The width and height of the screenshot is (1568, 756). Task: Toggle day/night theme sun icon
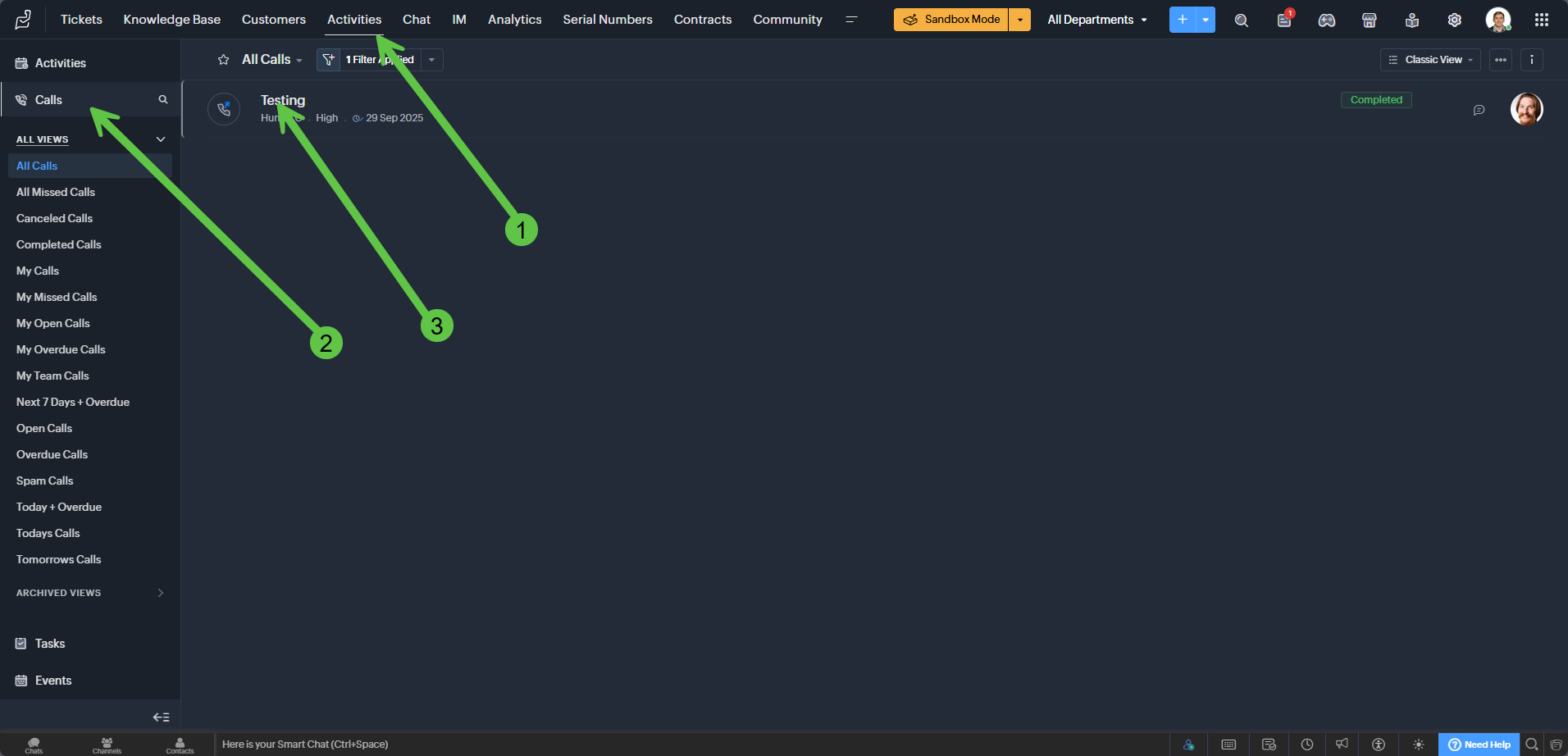pos(1418,745)
